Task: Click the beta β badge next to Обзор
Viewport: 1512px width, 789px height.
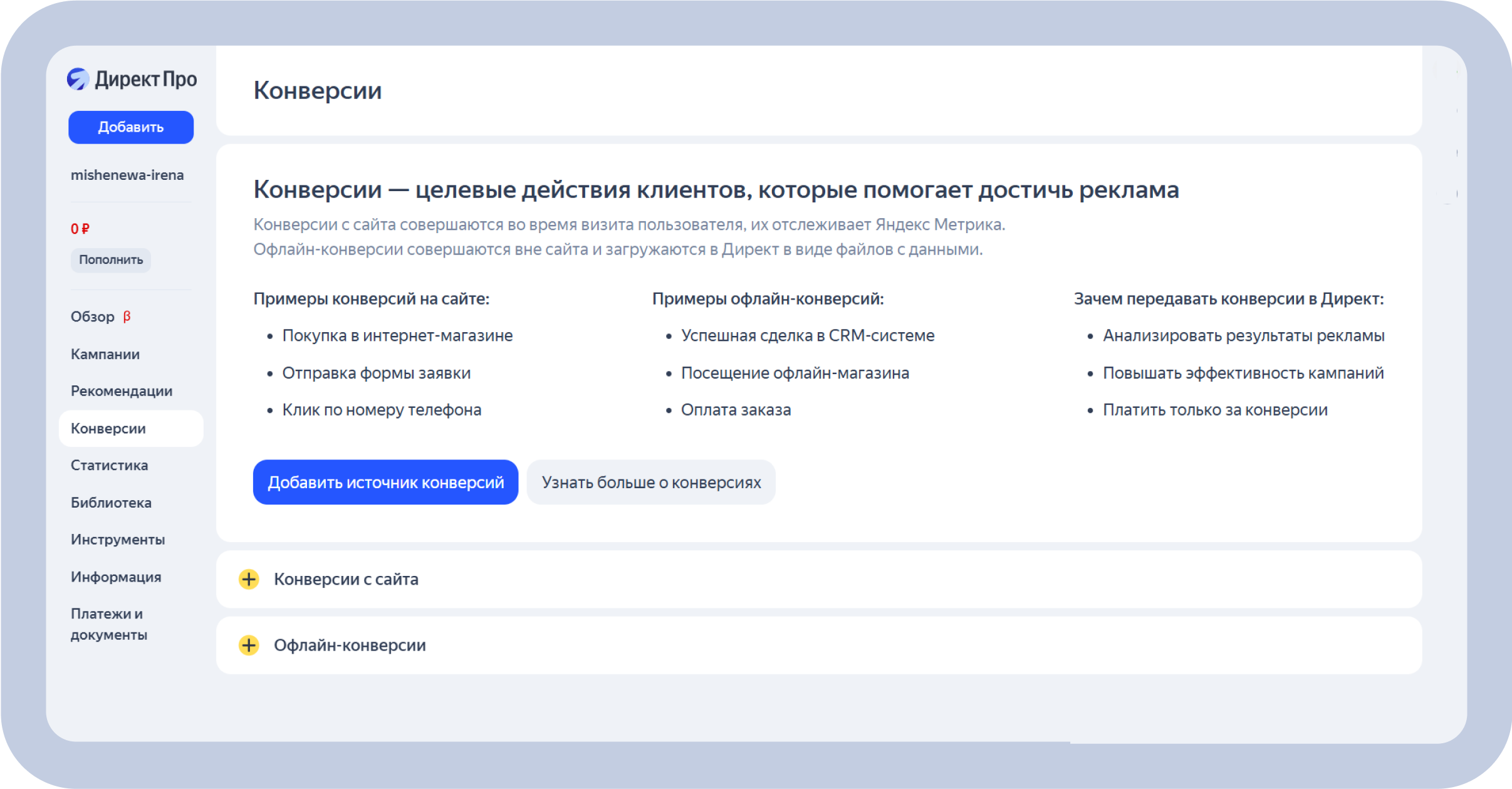Action: pyautogui.click(x=127, y=316)
